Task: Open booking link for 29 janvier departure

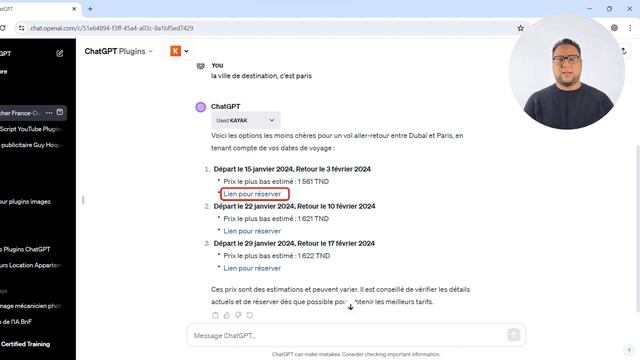Action: click(252, 268)
